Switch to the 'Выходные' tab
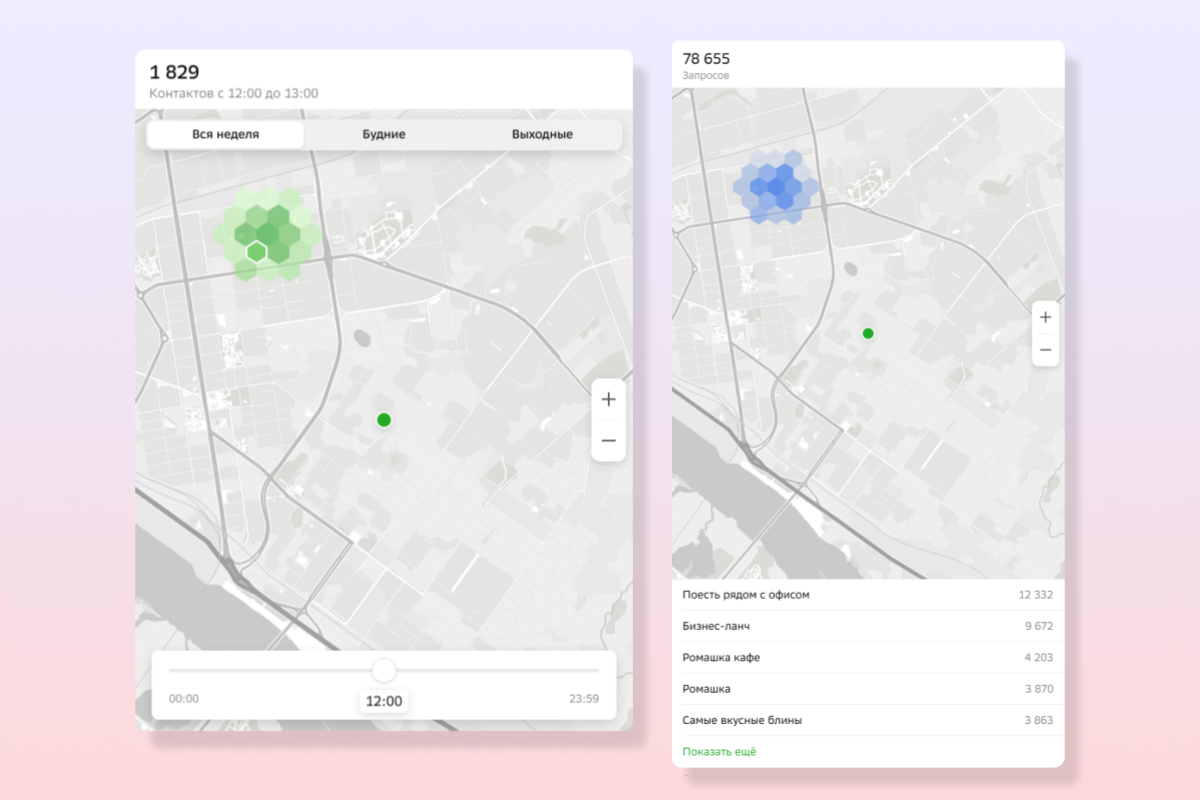 tap(542, 134)
